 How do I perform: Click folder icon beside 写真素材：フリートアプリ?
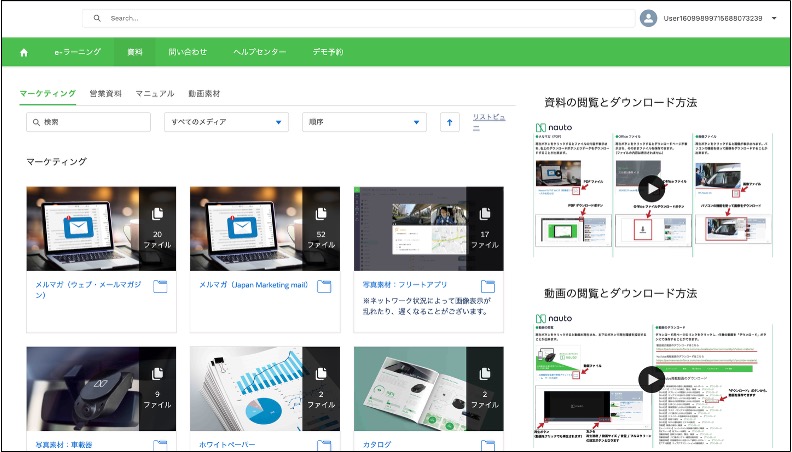click(x=487, y=286)
